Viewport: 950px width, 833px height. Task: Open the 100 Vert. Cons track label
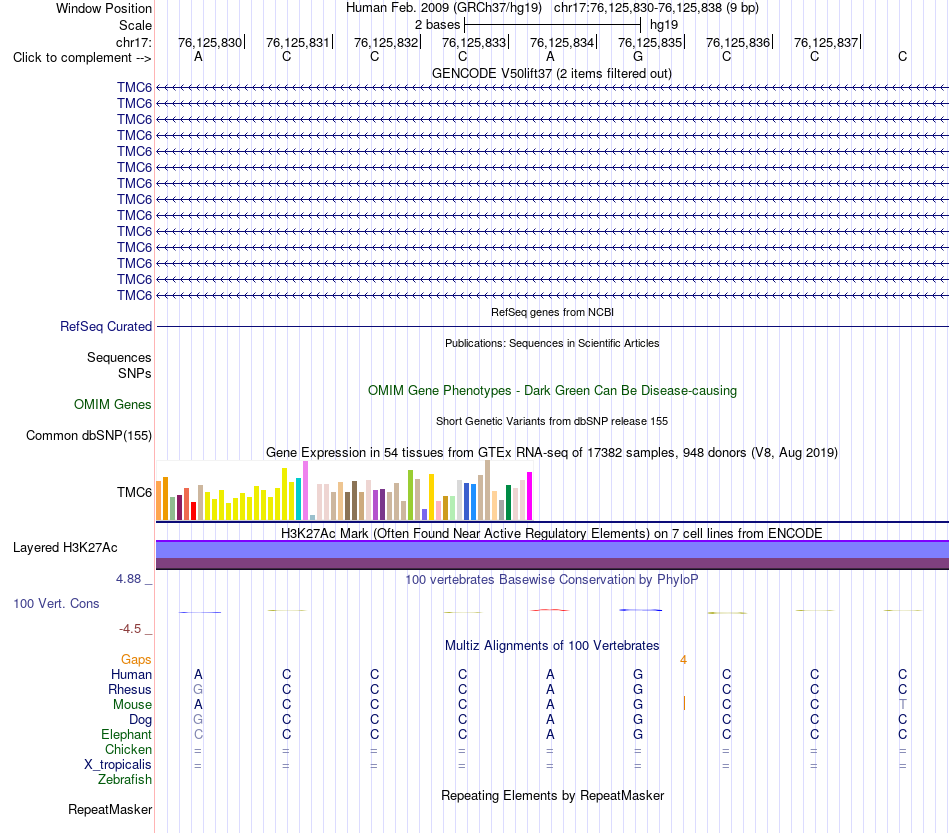[56, 603]
